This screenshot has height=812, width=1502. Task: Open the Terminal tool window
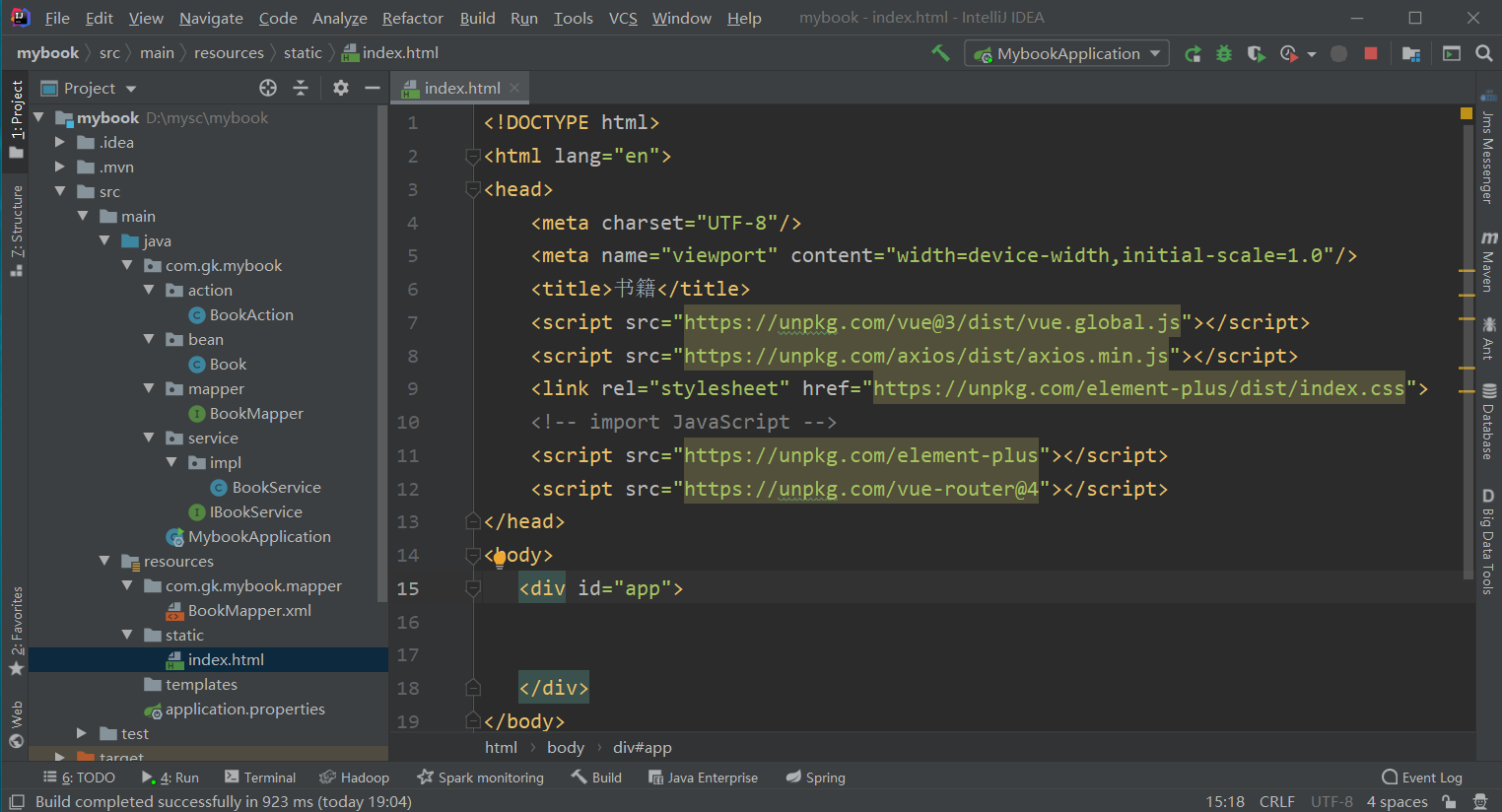260,778
